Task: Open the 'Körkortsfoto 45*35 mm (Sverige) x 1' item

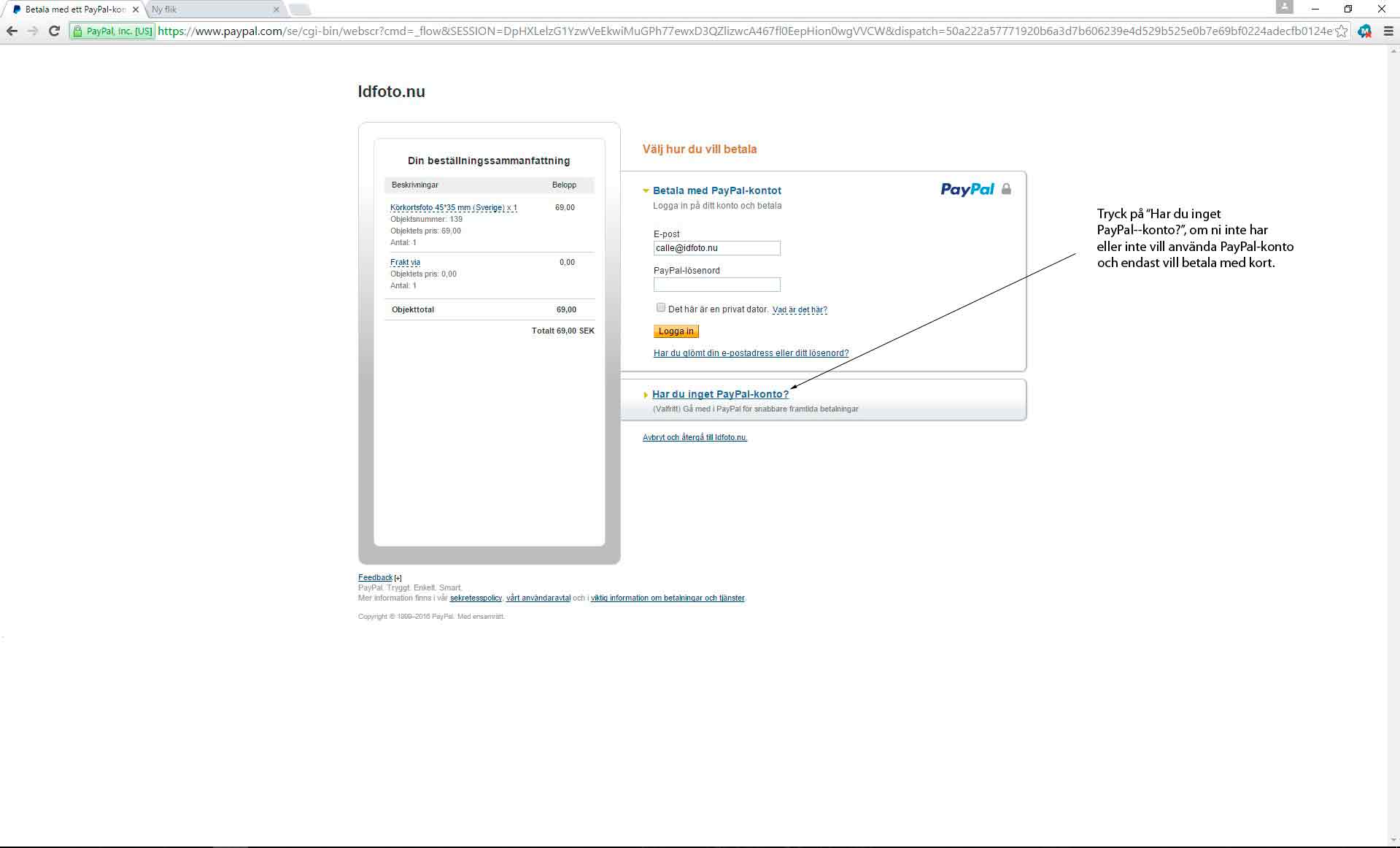Action: [454, 207]
